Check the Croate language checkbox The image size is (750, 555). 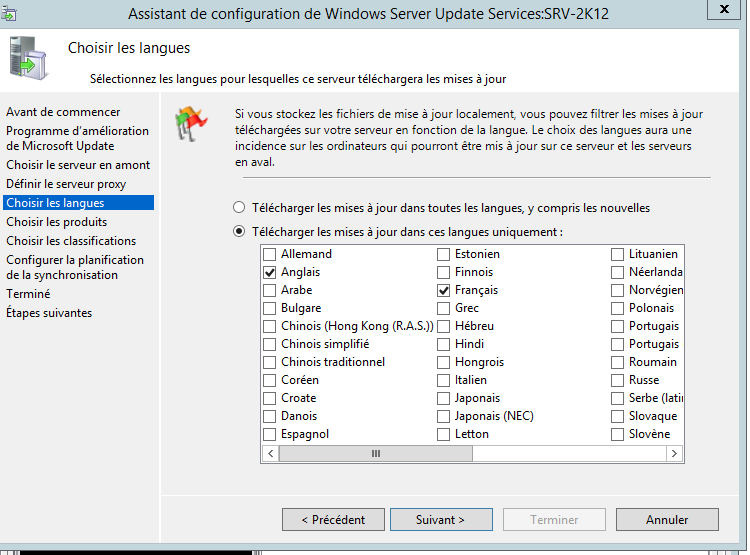tap(270, 398)
